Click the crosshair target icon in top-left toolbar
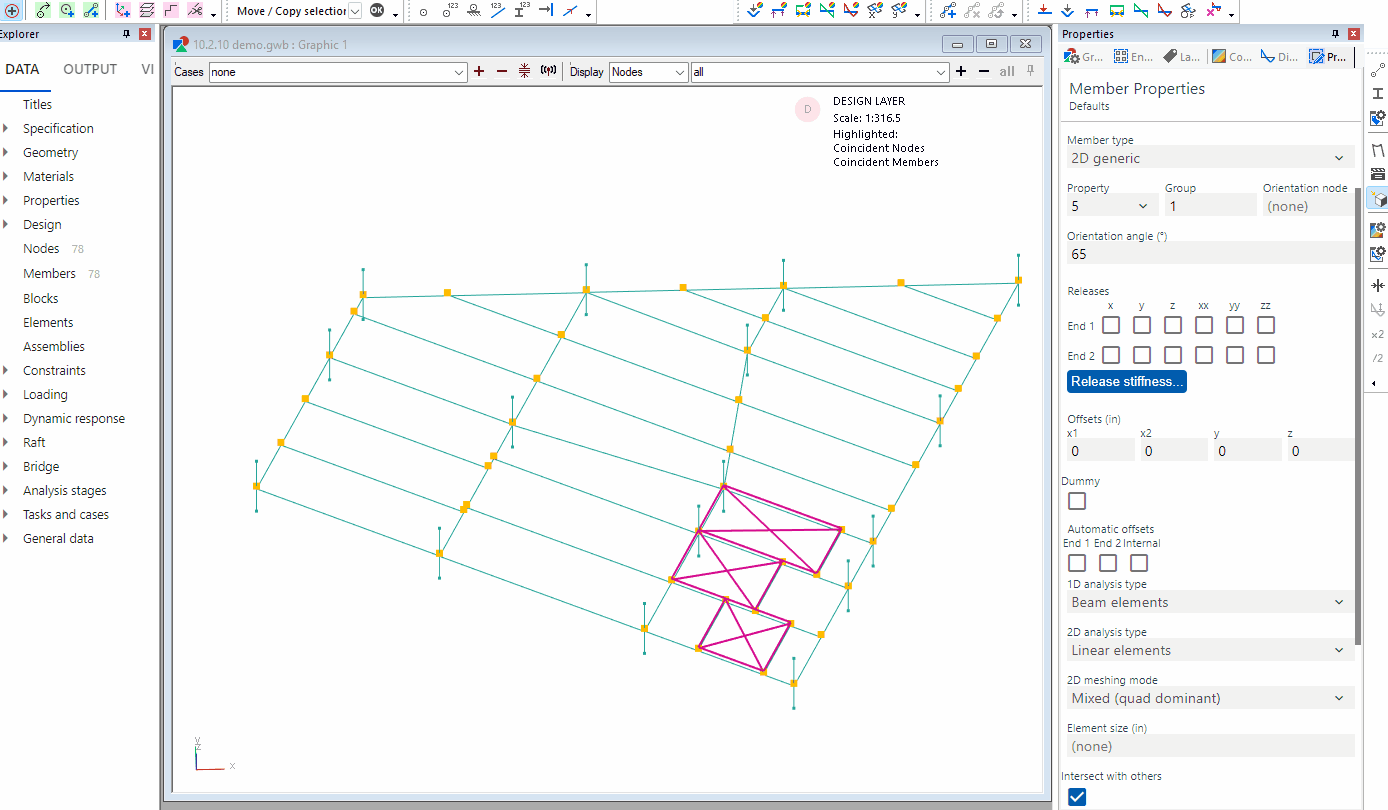Image resolution: width=1388 pixels, height=810 pixels. tap(12, 11)
